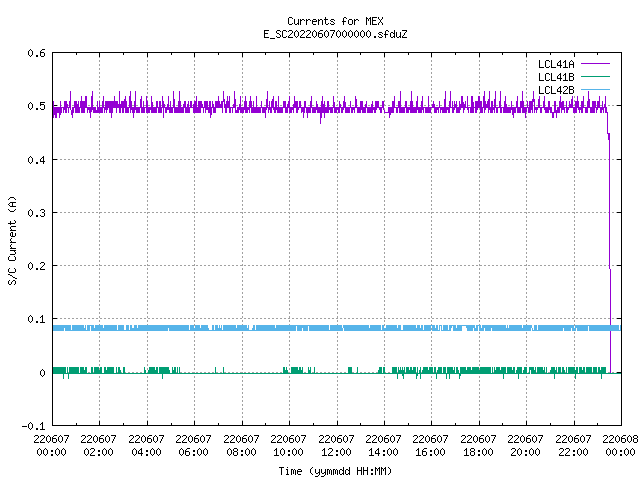Click the LCL41B legend label
Image resolution: width=640 pixels, height=480 pixels.
pyautogui.click(x=556, y=77)
